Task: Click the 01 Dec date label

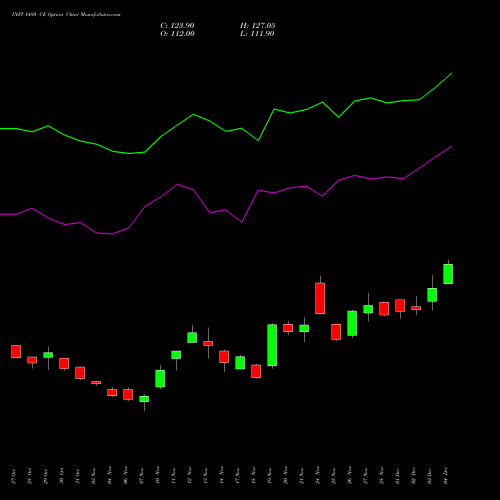Action: point(398,476)
